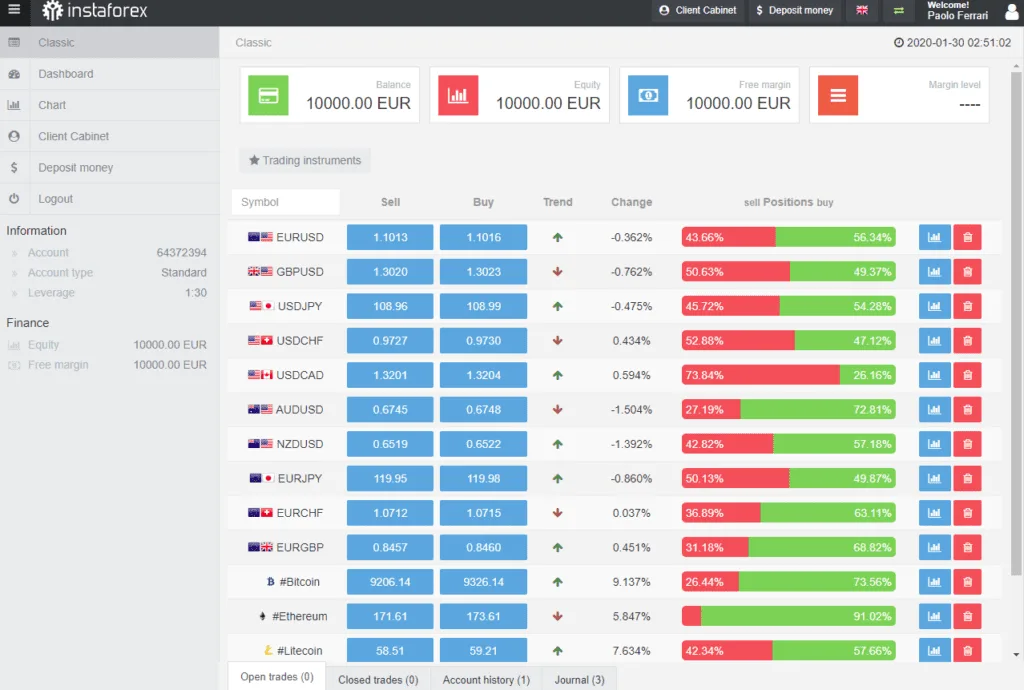Buy USDJPY at 108.99
This screenshot has width=1024, height=690.
click(483, 306)
